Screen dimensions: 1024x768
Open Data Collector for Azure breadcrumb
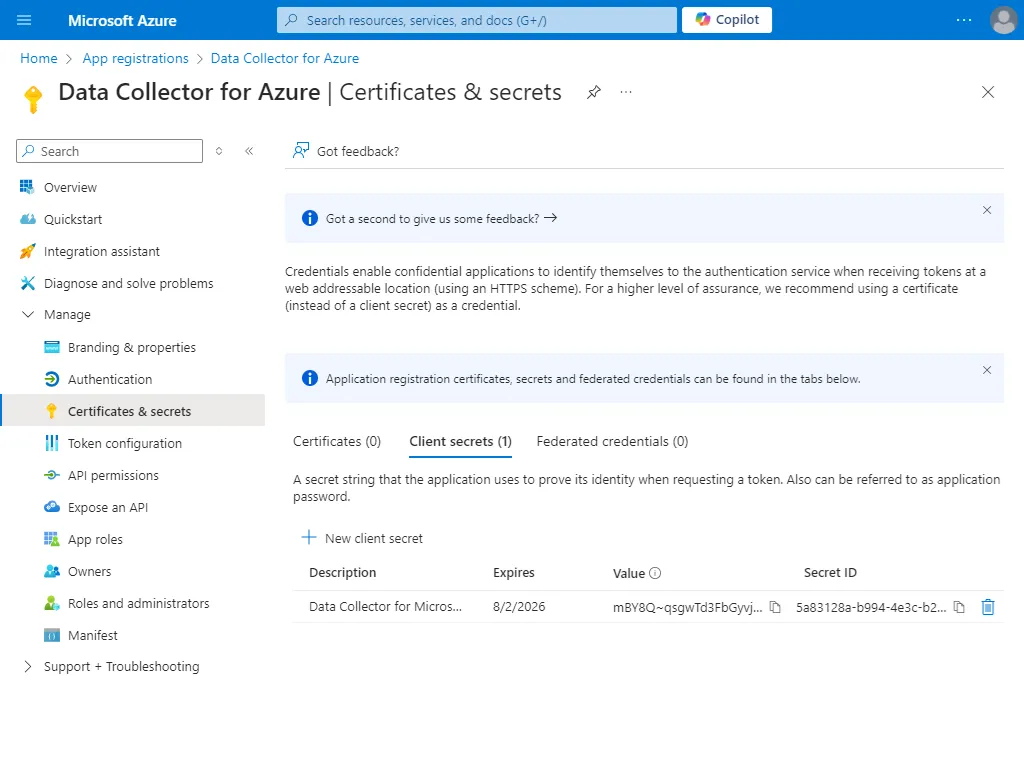[285, 58]
